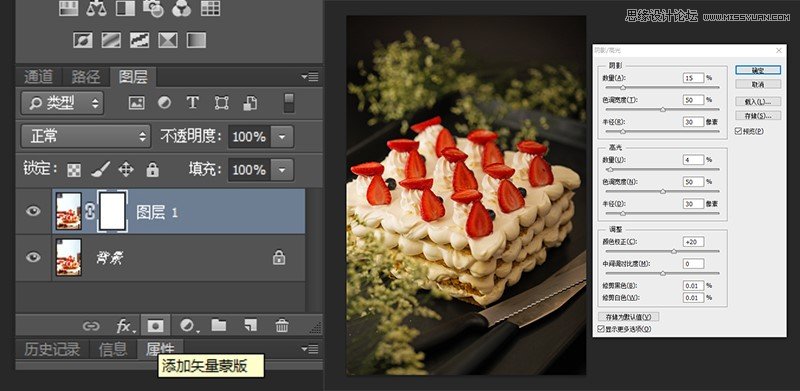Click the 不透明度 100% value field
800x391 pixels.
coord(249,137)
